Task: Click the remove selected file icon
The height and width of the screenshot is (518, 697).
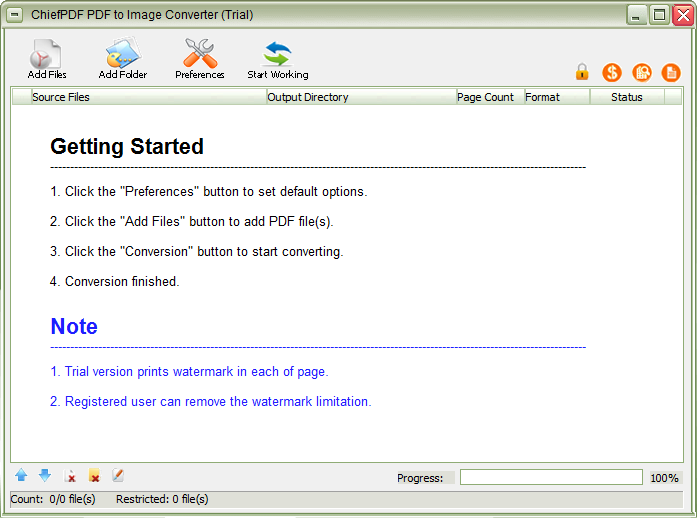Action: click(70, 476)
